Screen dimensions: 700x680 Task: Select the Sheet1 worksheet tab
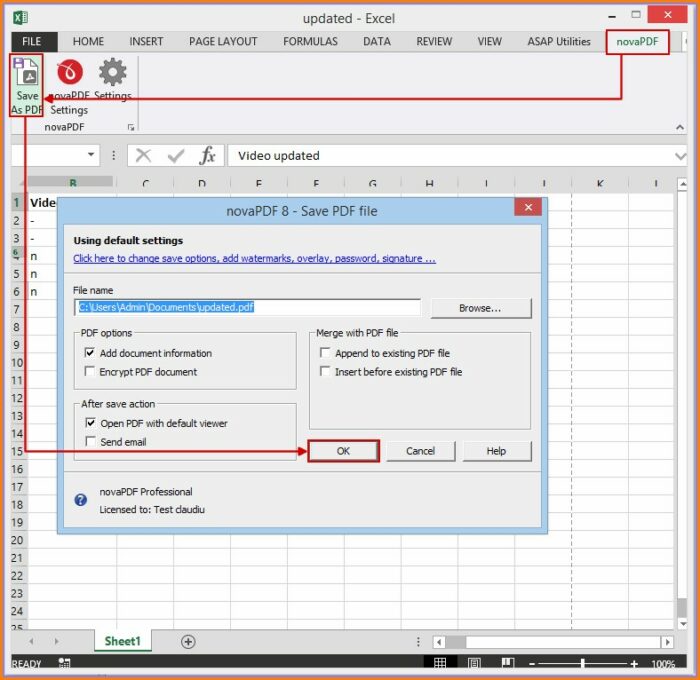(122, 642)
